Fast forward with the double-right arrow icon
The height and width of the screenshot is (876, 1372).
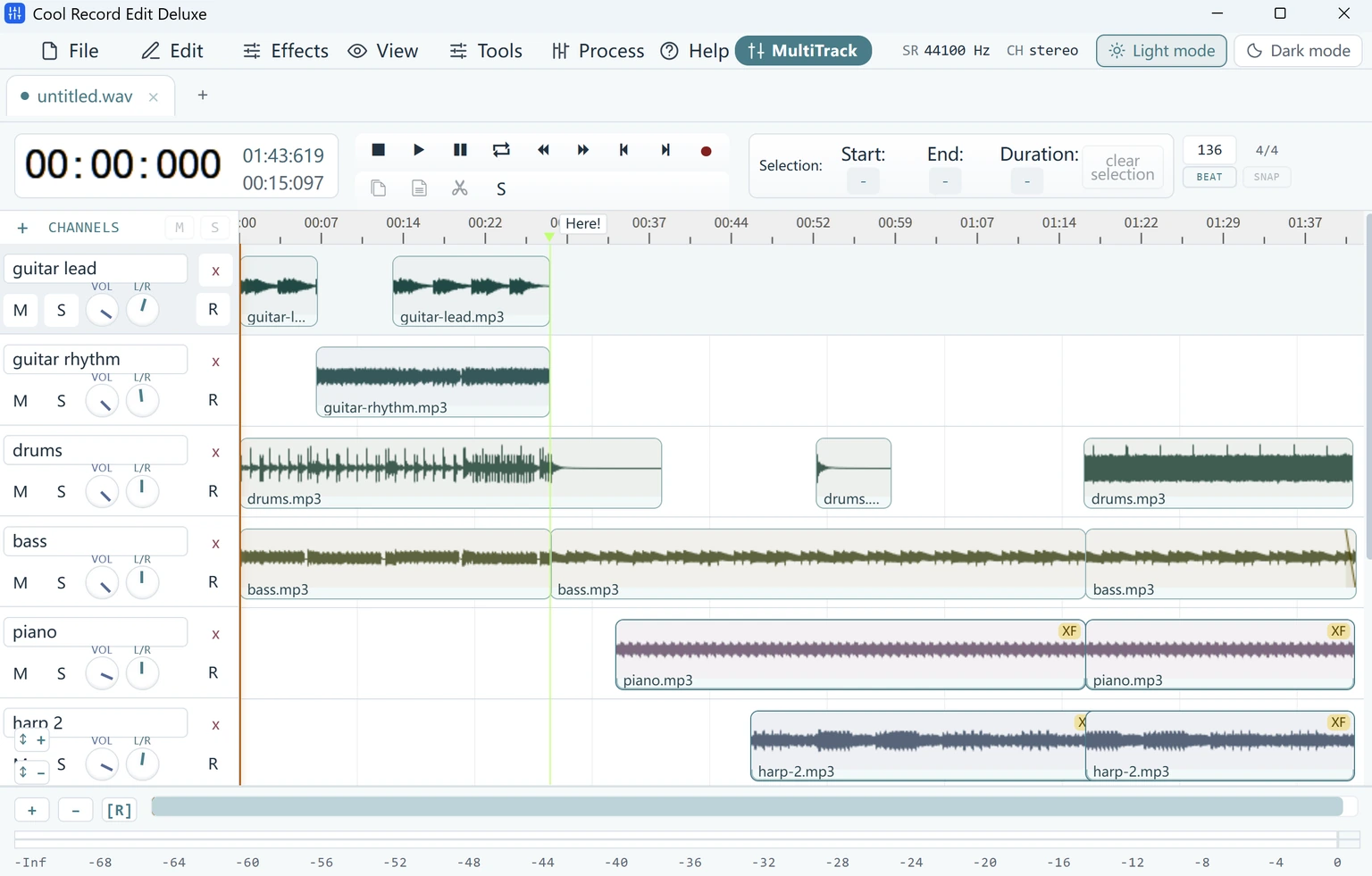583,150
